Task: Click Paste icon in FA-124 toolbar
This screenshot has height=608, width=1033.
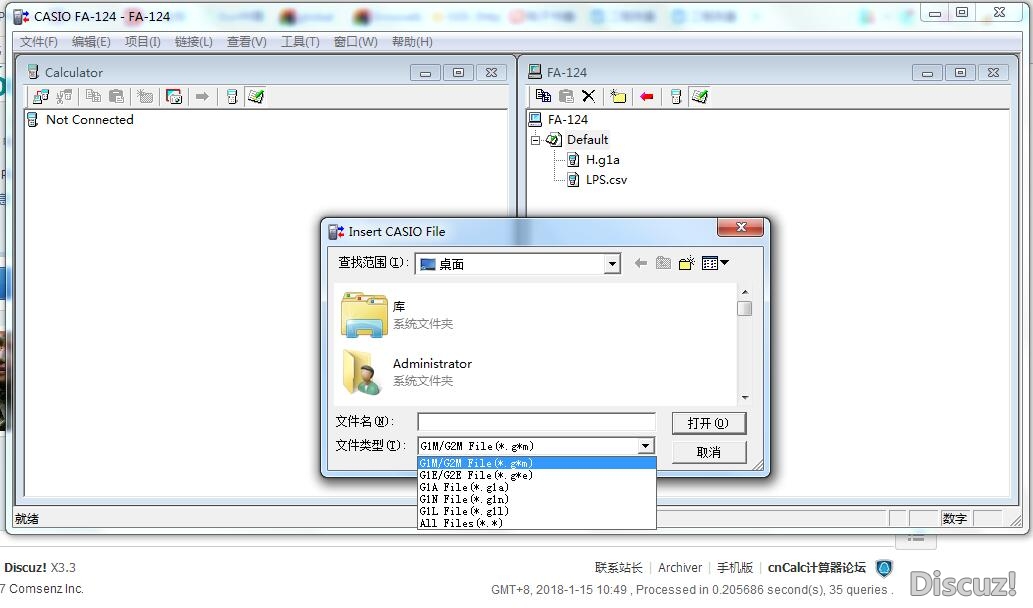Action: [566, 96]
